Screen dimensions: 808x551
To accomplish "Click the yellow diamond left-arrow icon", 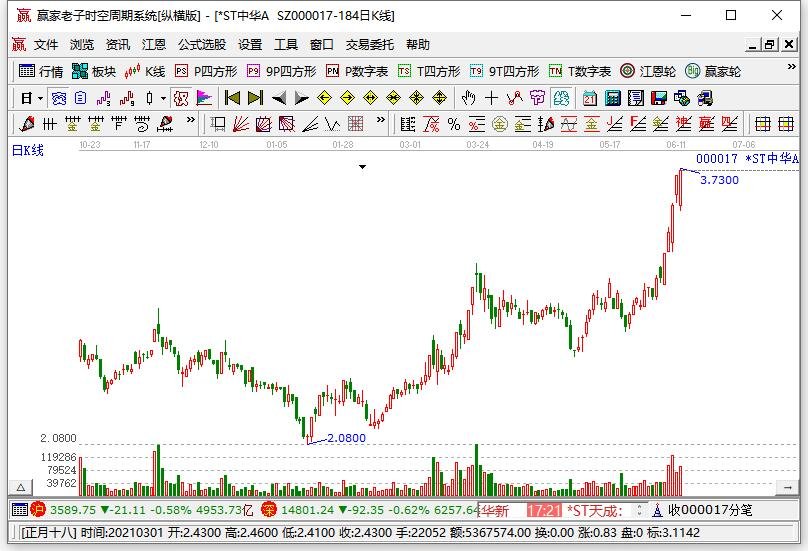I will 324,98.
